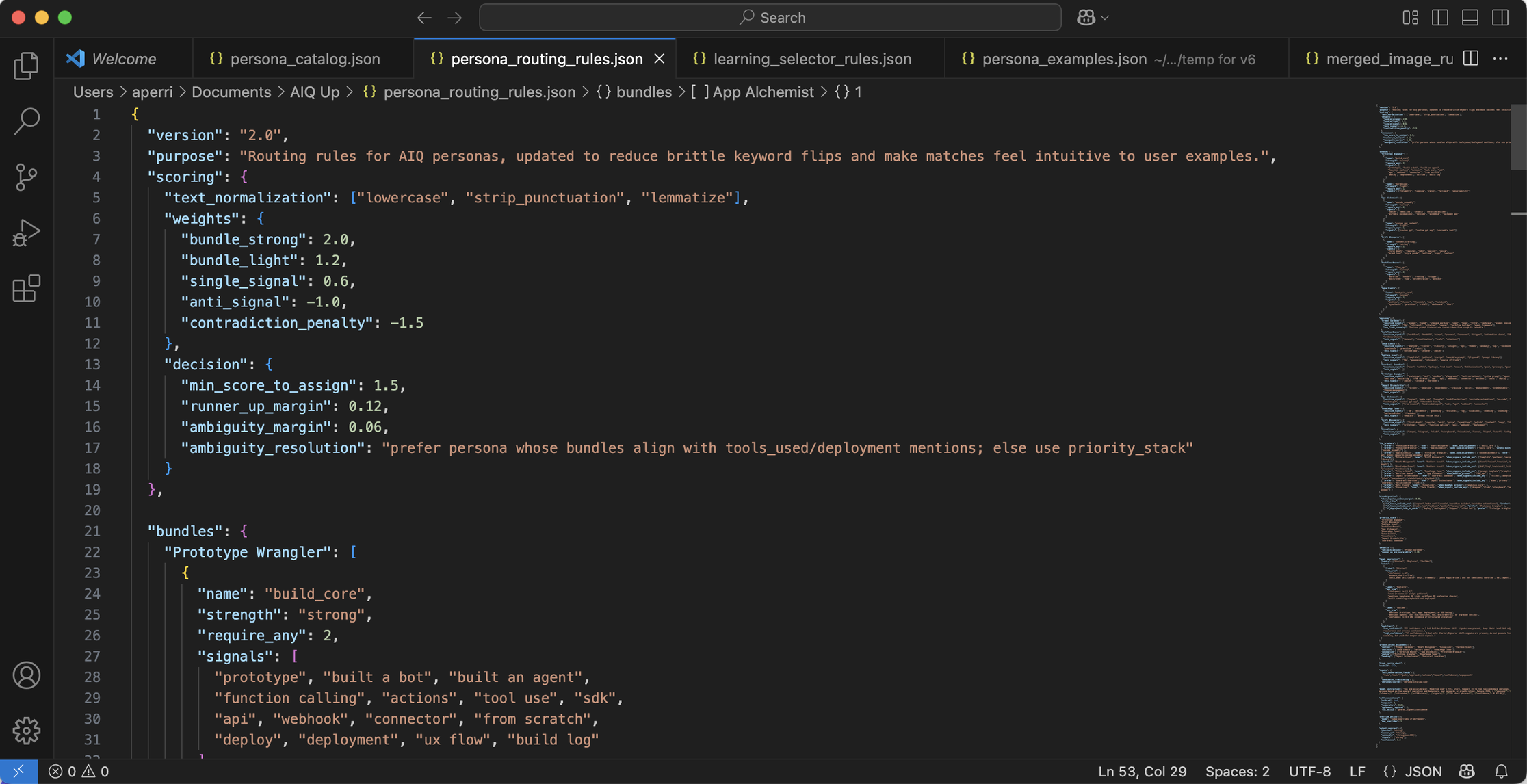Click the title bar Search field
The width and height of the screenshot is (1527, 784).
tap(770, 18)
